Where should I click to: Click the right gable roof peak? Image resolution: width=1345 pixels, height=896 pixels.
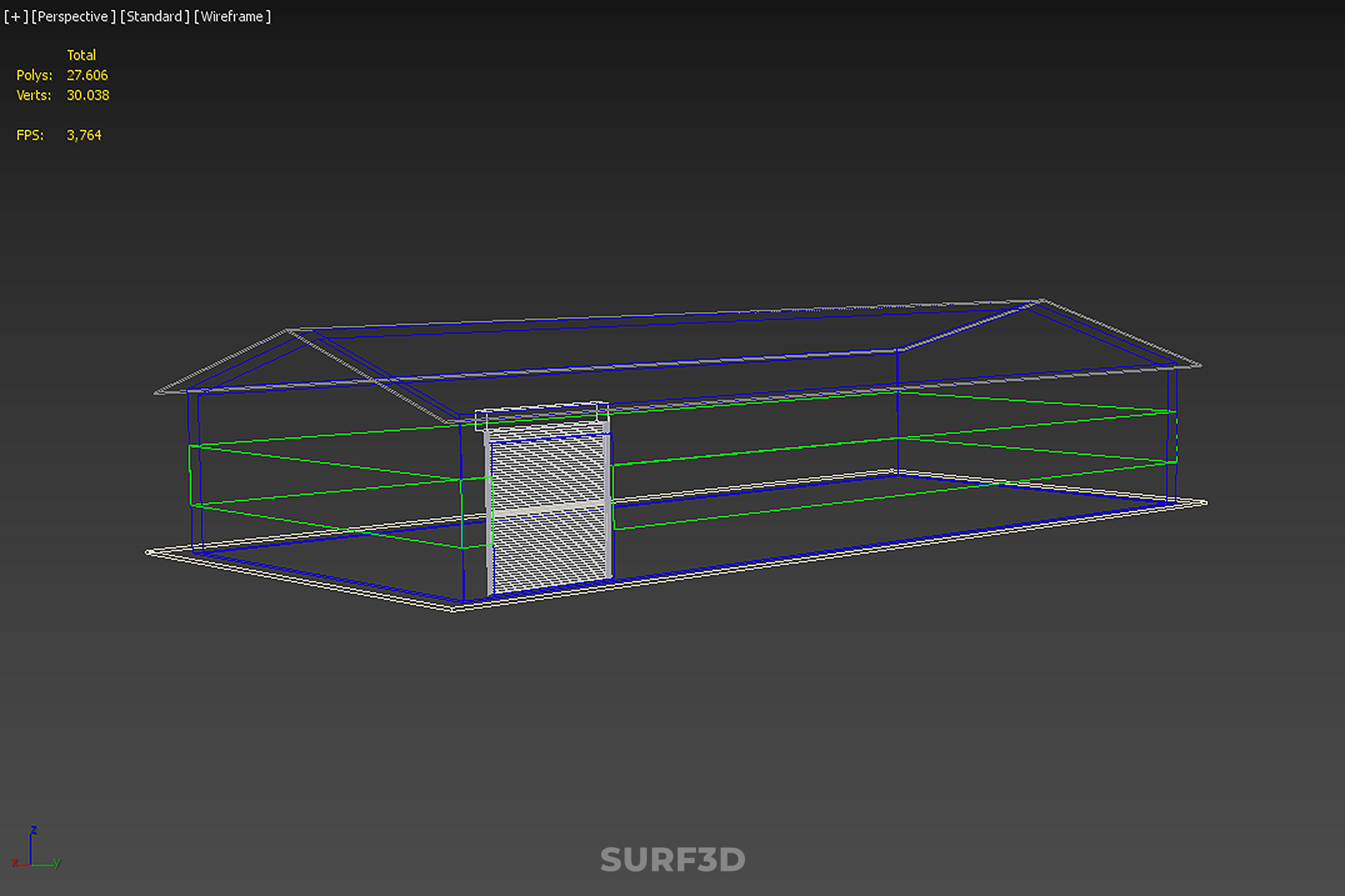[1041, 302]
